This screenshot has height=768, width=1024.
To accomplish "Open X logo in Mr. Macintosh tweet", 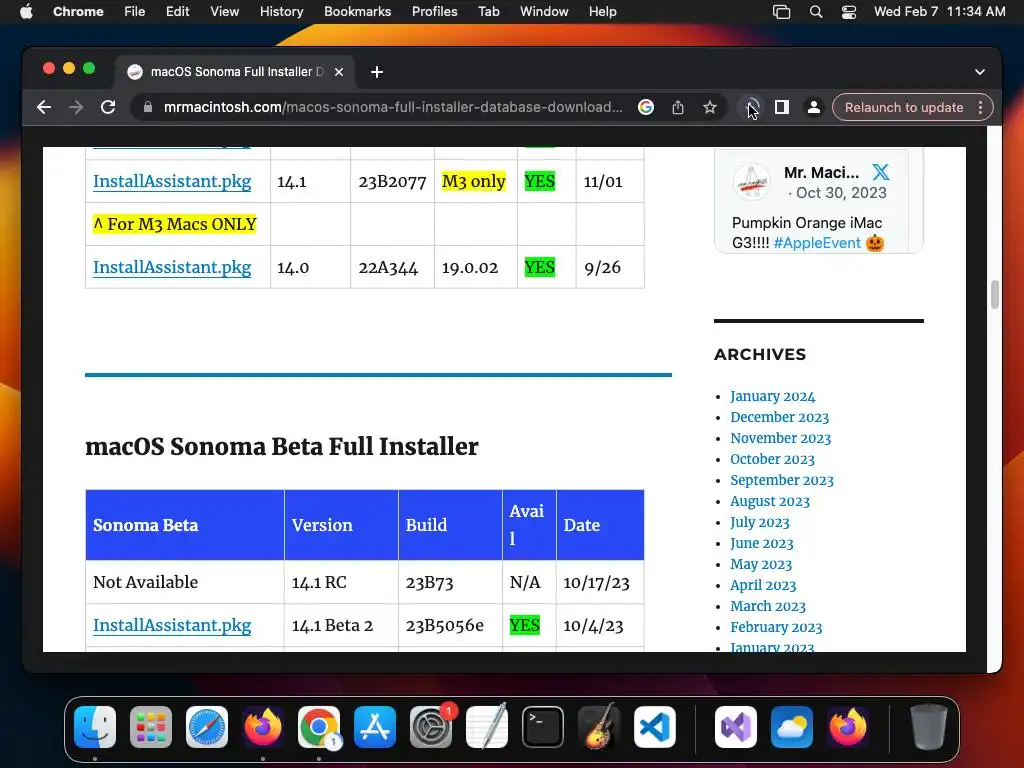I will pyautogui.click(x=881, y=172).
